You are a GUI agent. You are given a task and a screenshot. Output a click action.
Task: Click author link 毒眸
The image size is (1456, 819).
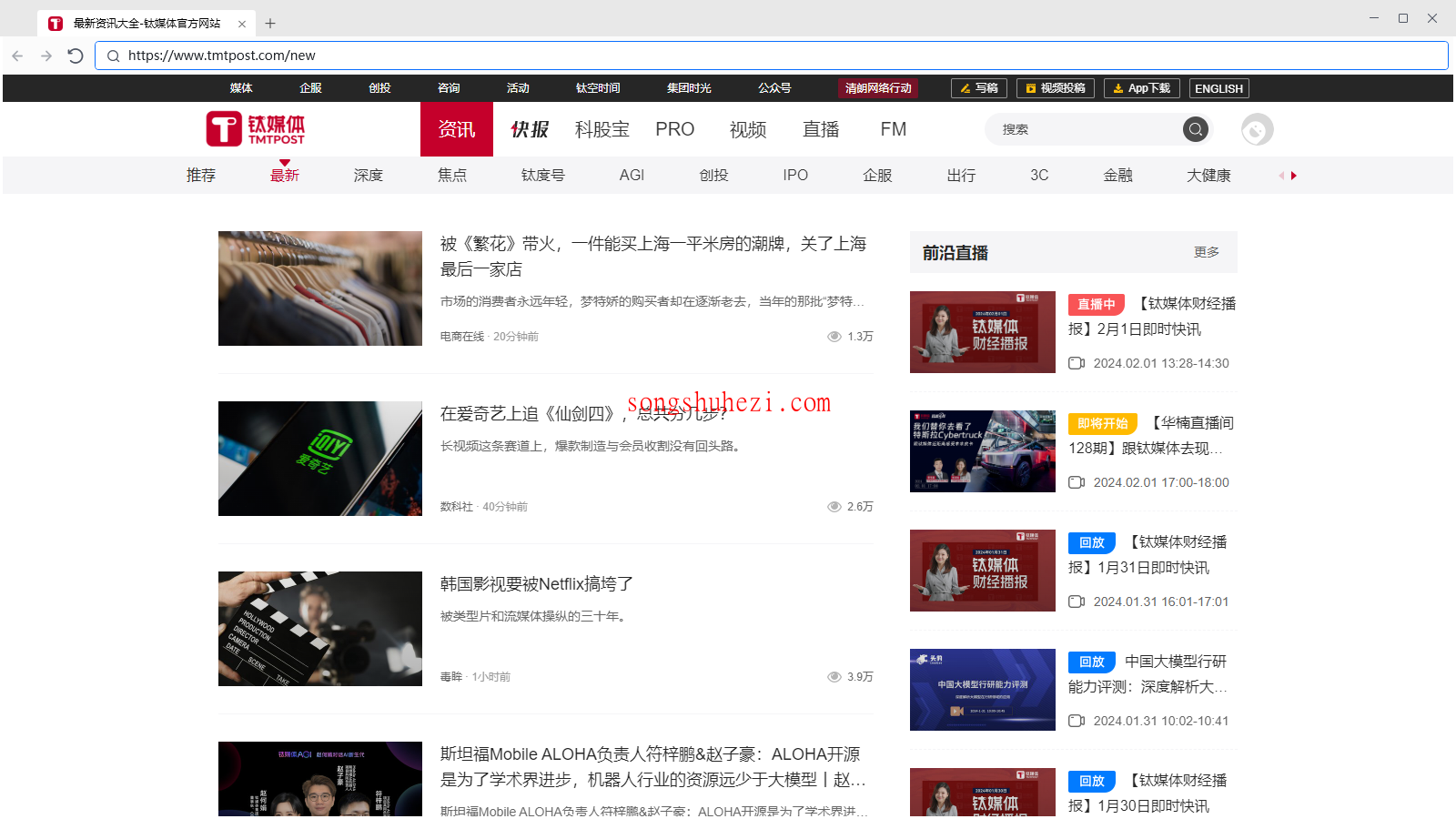451,677
